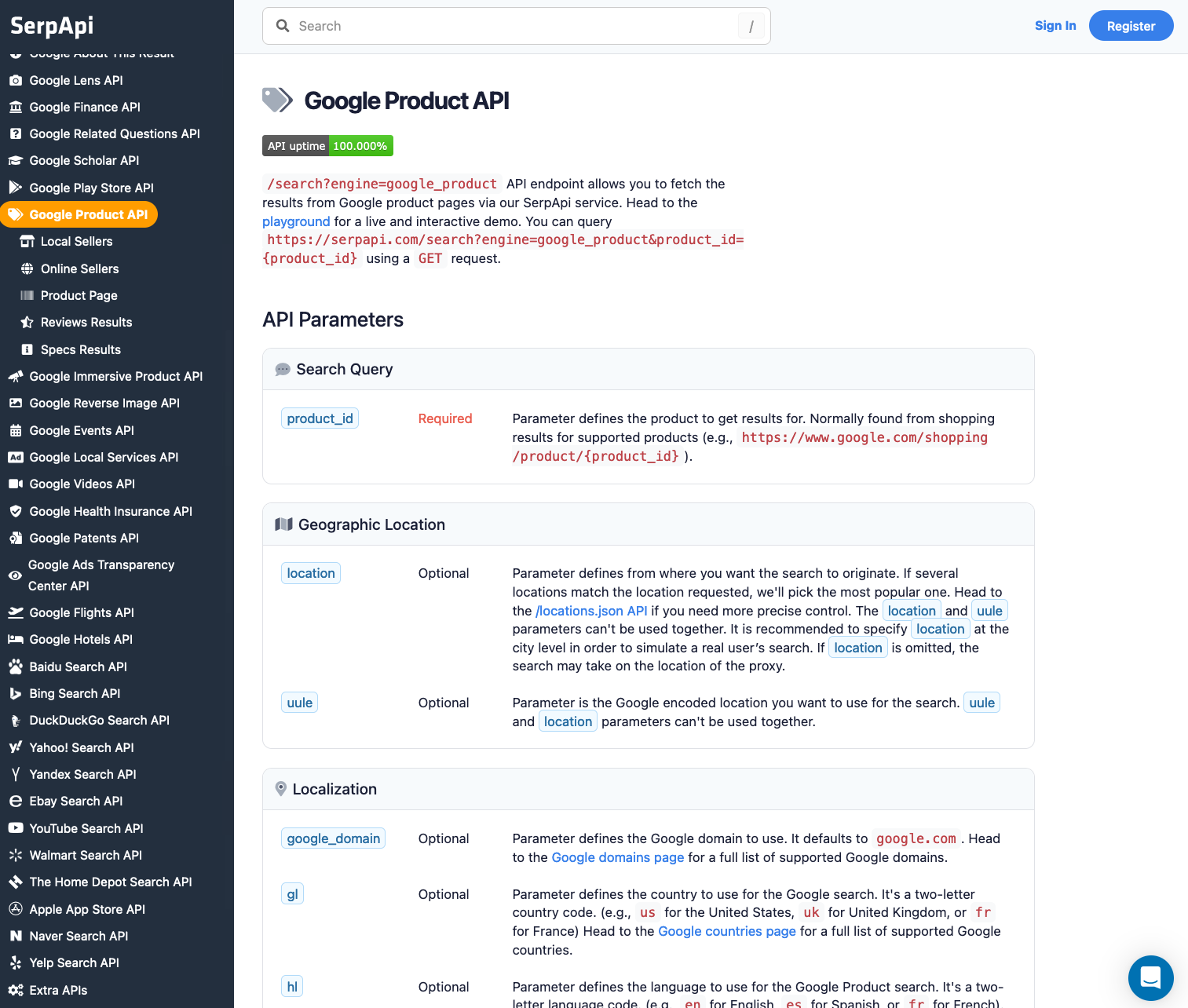Open The Home Depot Search API
Screen dimensions: 1188x1008
[x=111, y=882]
